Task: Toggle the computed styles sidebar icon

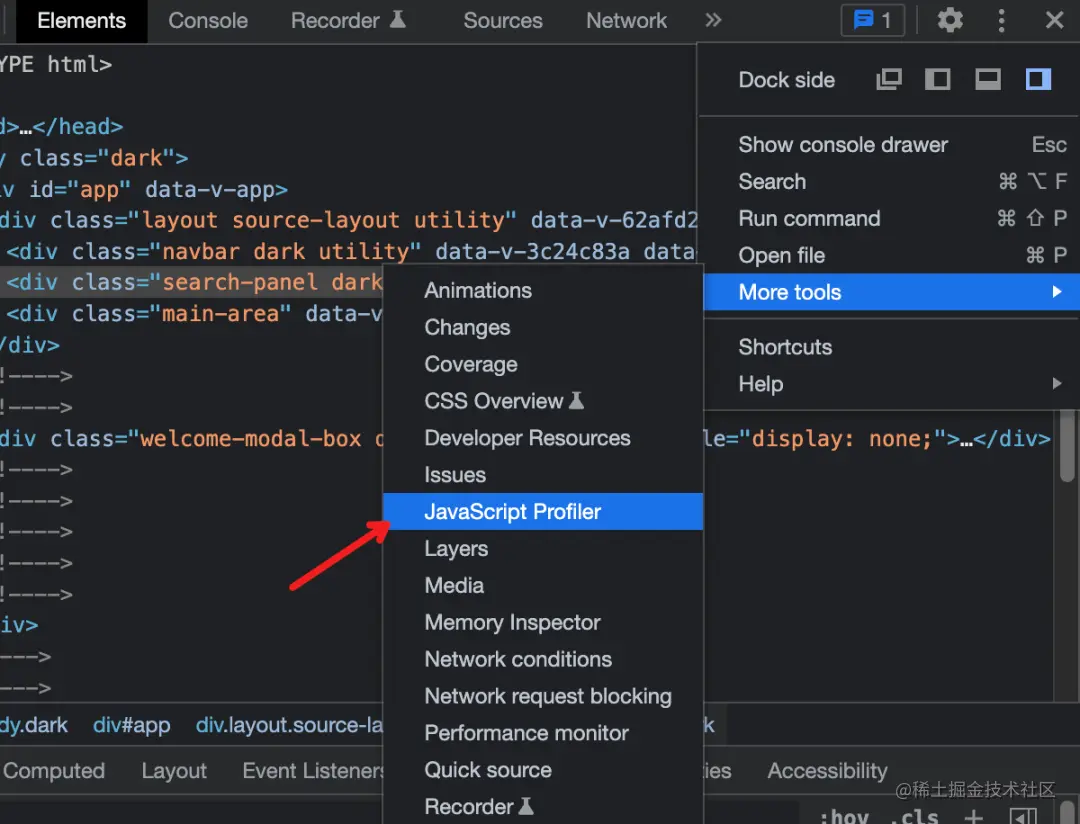Action: pyautogui.click(x=1023, y=817)
